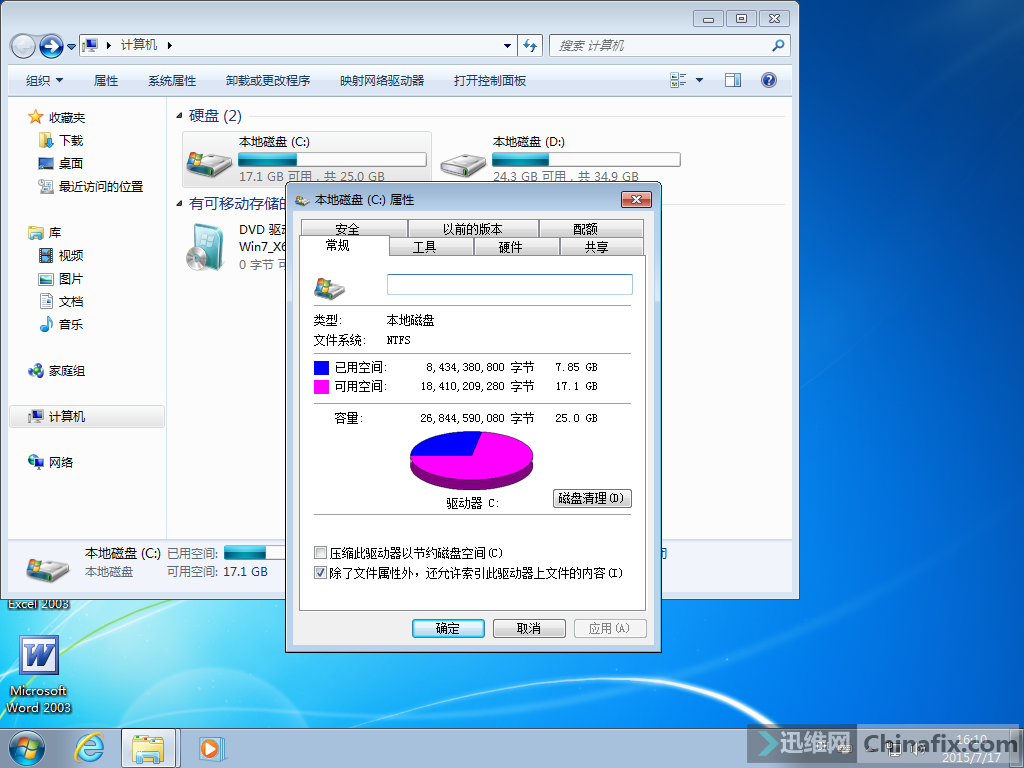Screen dimensions: 1024x768
Task: Click the magenta free space swatch
Action: [321, 387]
